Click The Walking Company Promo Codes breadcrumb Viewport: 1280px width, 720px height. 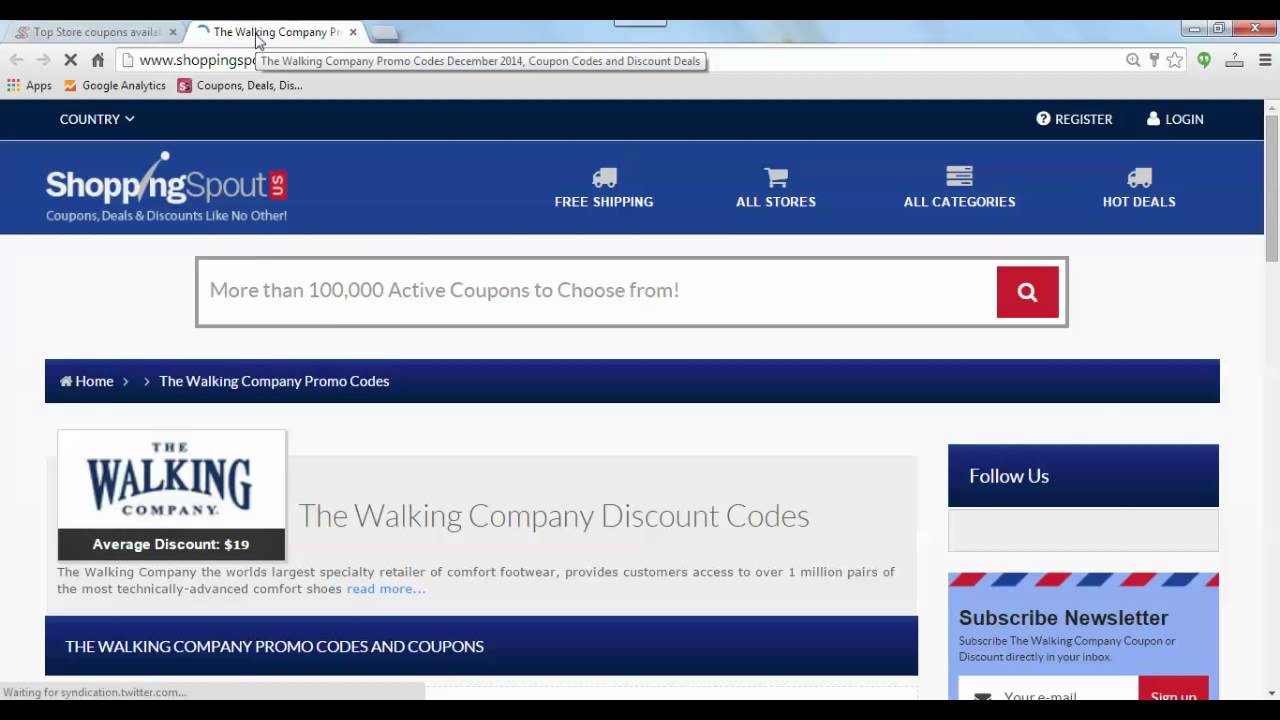tap(274, 381)
